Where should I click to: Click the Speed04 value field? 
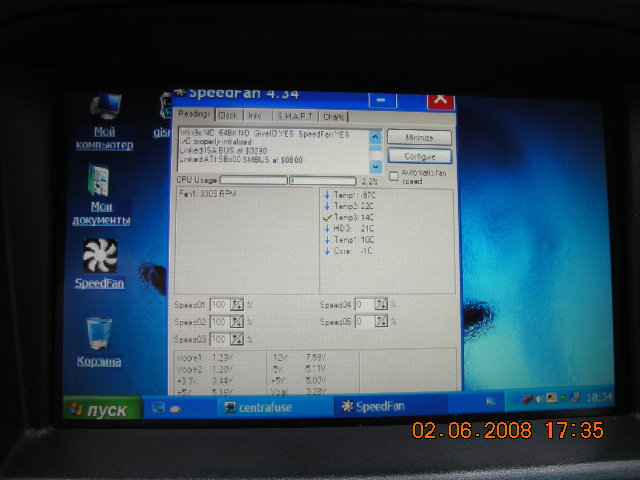(364, 304)
